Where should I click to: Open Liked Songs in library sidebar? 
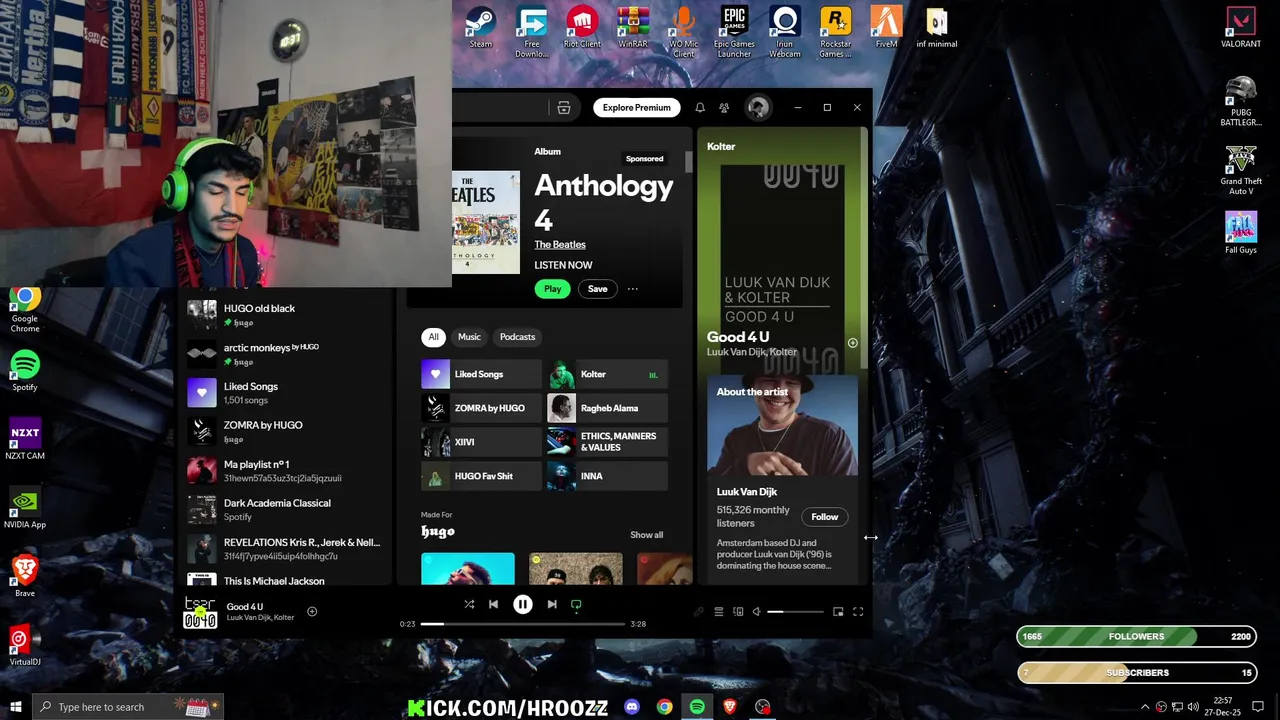coord(286,393)
